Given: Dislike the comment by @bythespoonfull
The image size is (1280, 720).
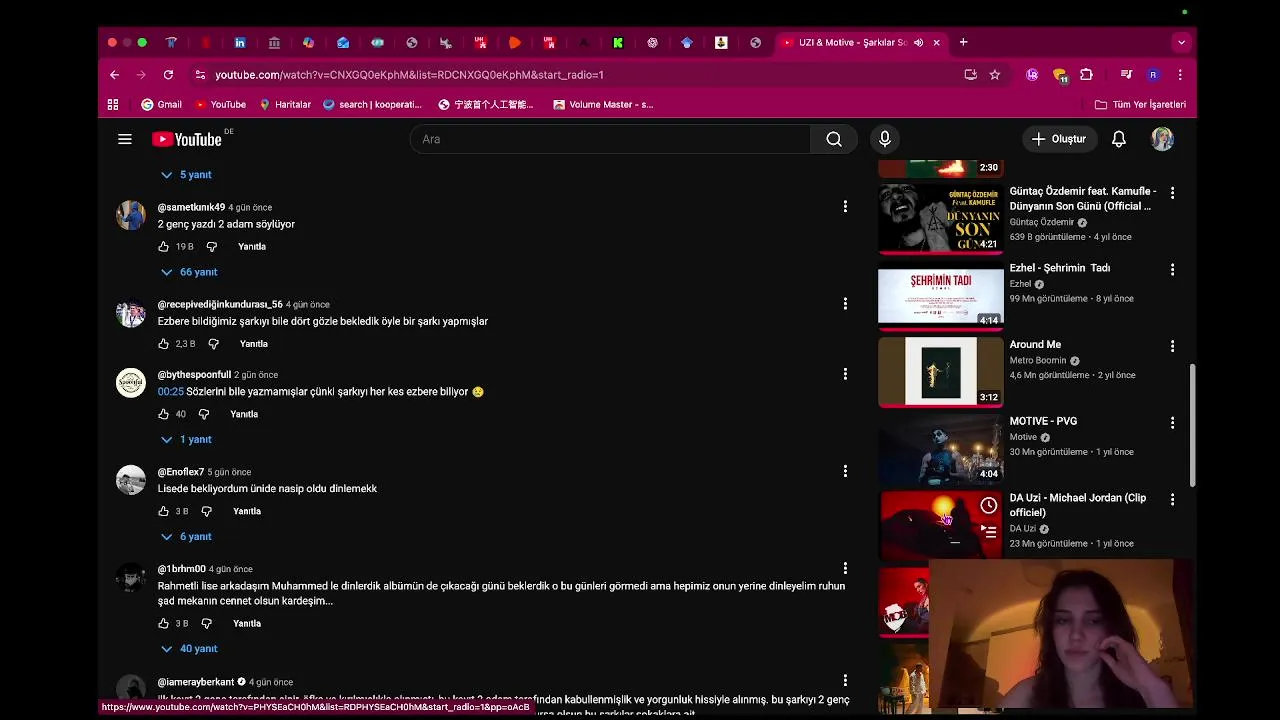Looking at the screenshot, I should (x=204, y=414).
